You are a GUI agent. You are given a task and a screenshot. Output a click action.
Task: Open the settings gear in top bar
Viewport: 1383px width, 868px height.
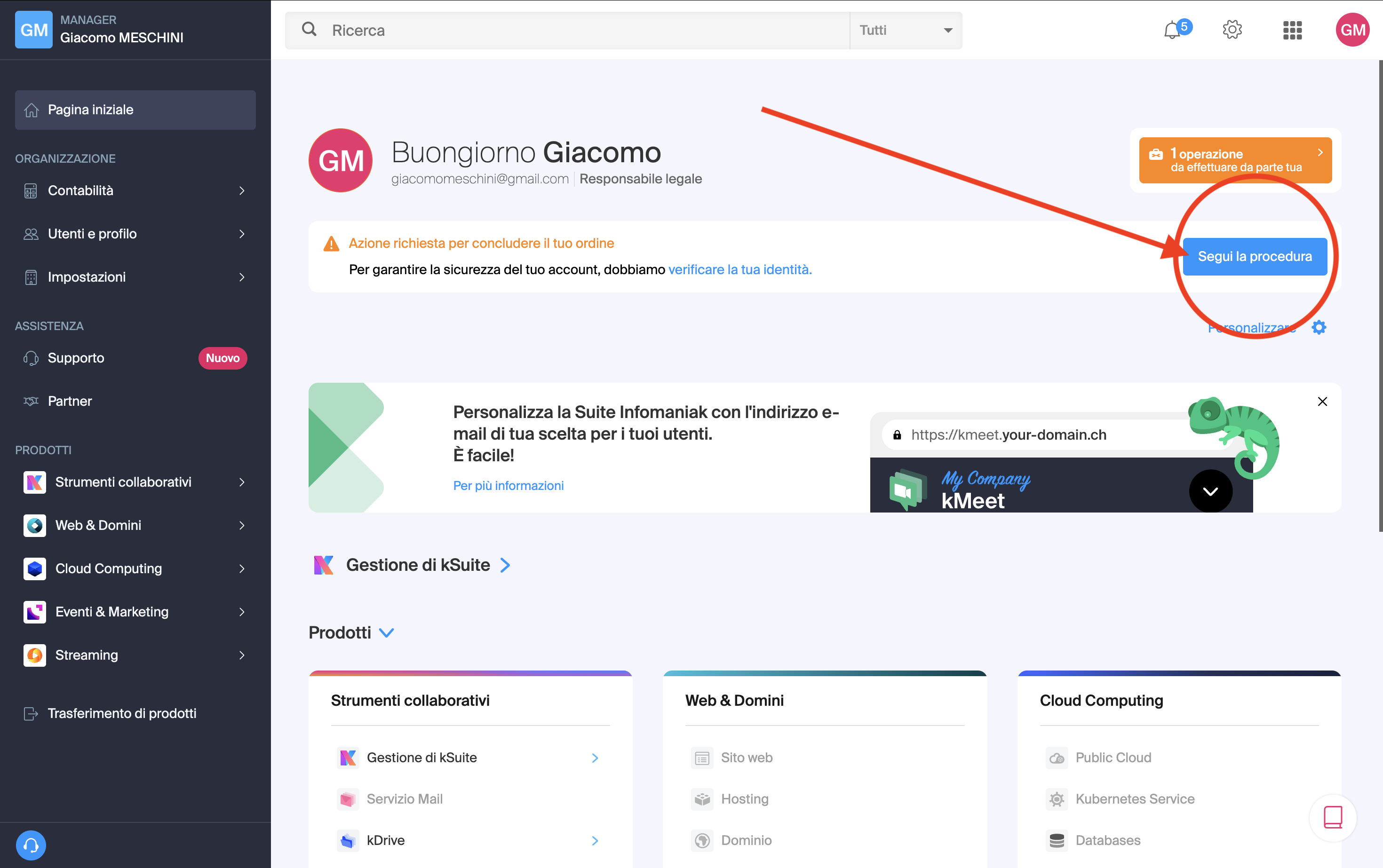tap(1232, 29)
